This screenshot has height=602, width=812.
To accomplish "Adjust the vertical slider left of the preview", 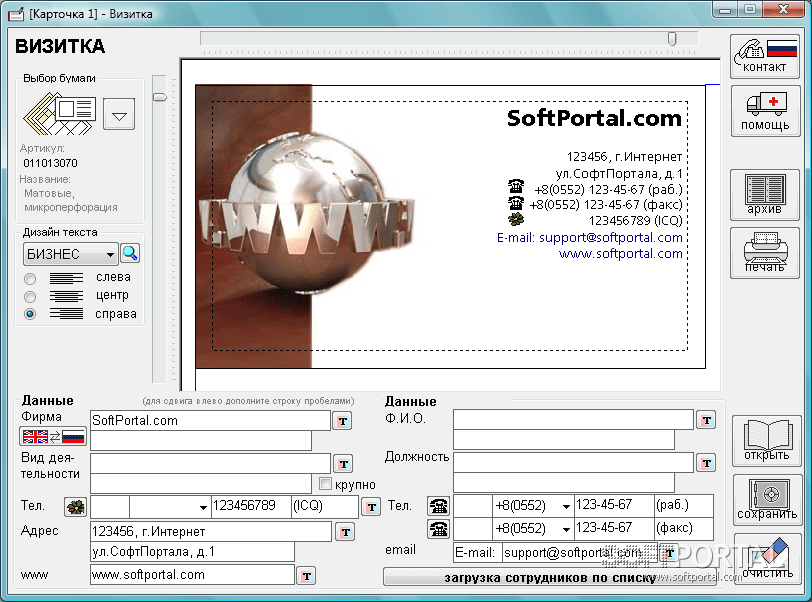I will [x=160, y=97].
